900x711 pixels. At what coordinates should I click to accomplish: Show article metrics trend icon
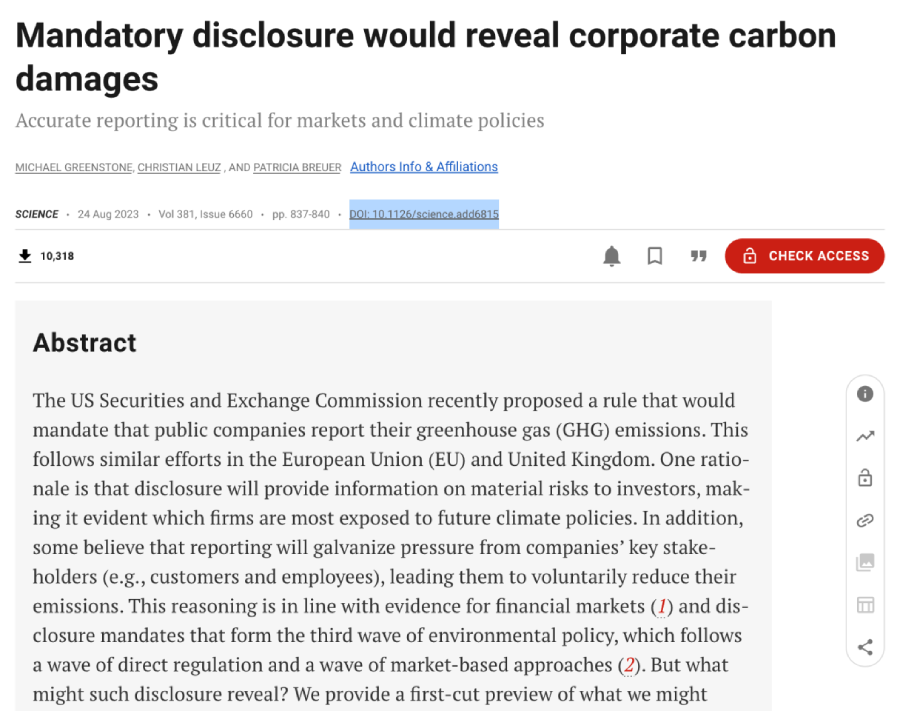pyautogui.click(x=865, y=436)
